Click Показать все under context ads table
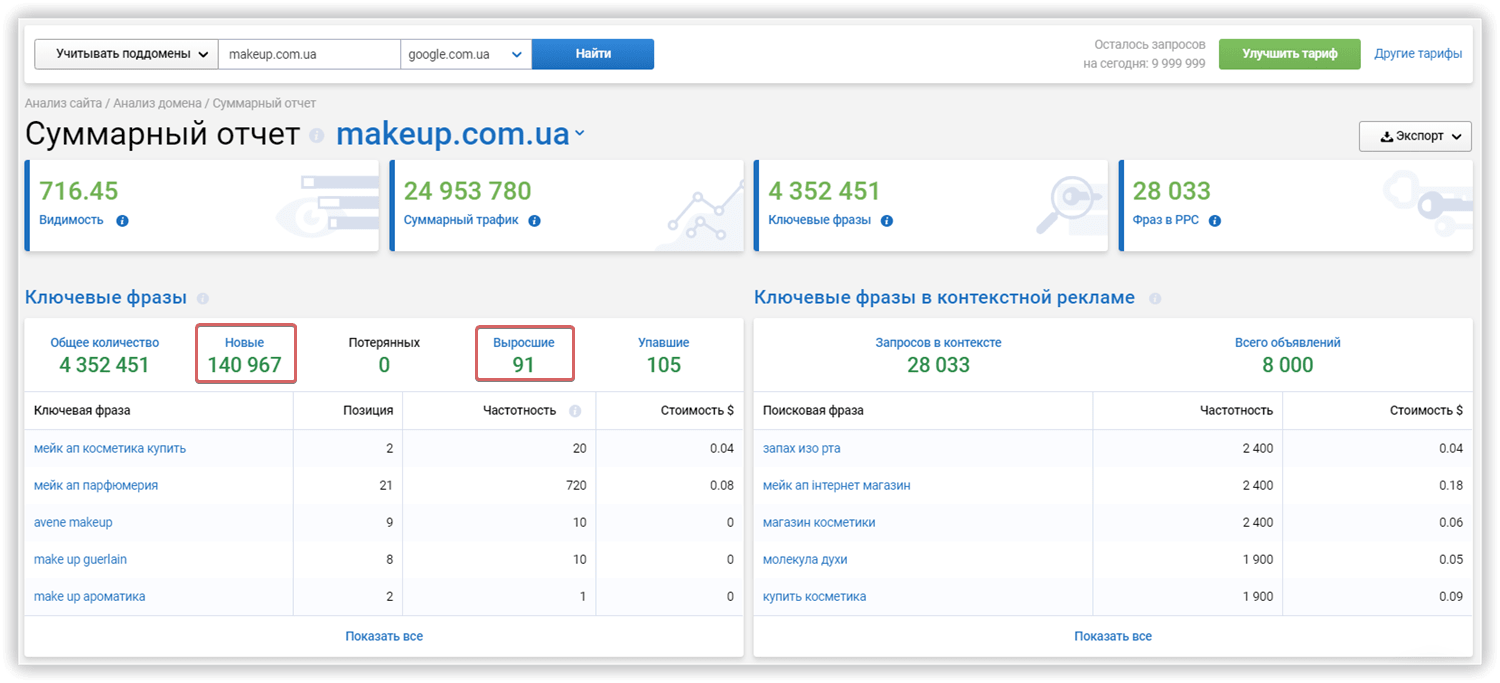 coord(1113,636)
